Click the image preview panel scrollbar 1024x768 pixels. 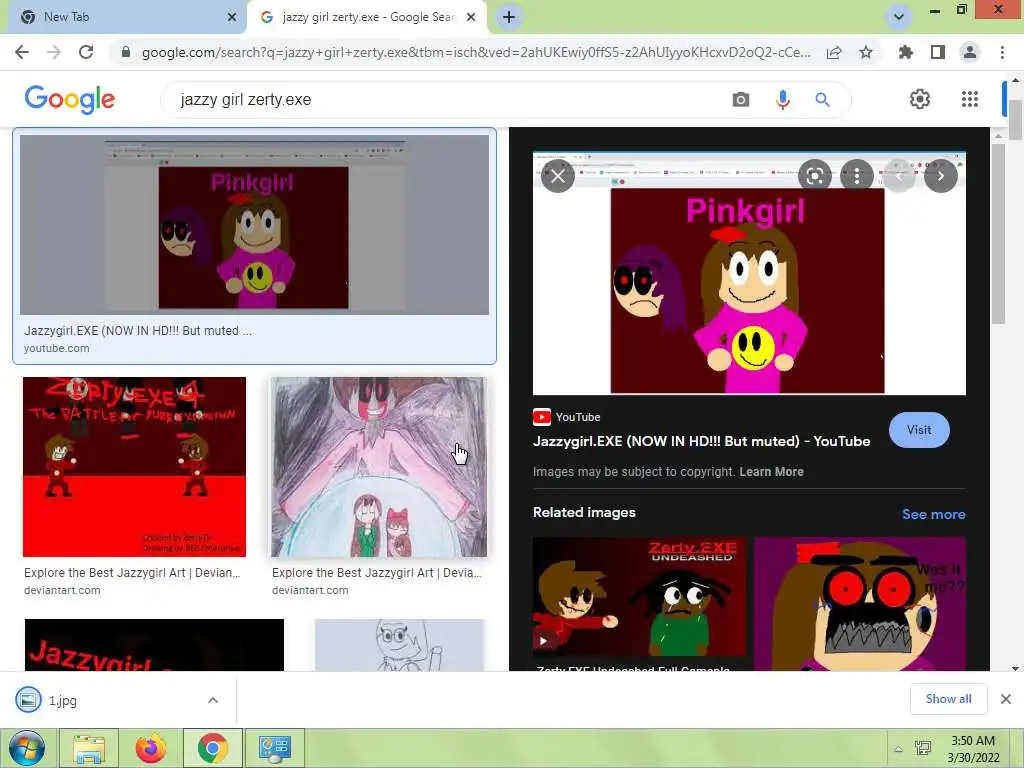point(997,234)
